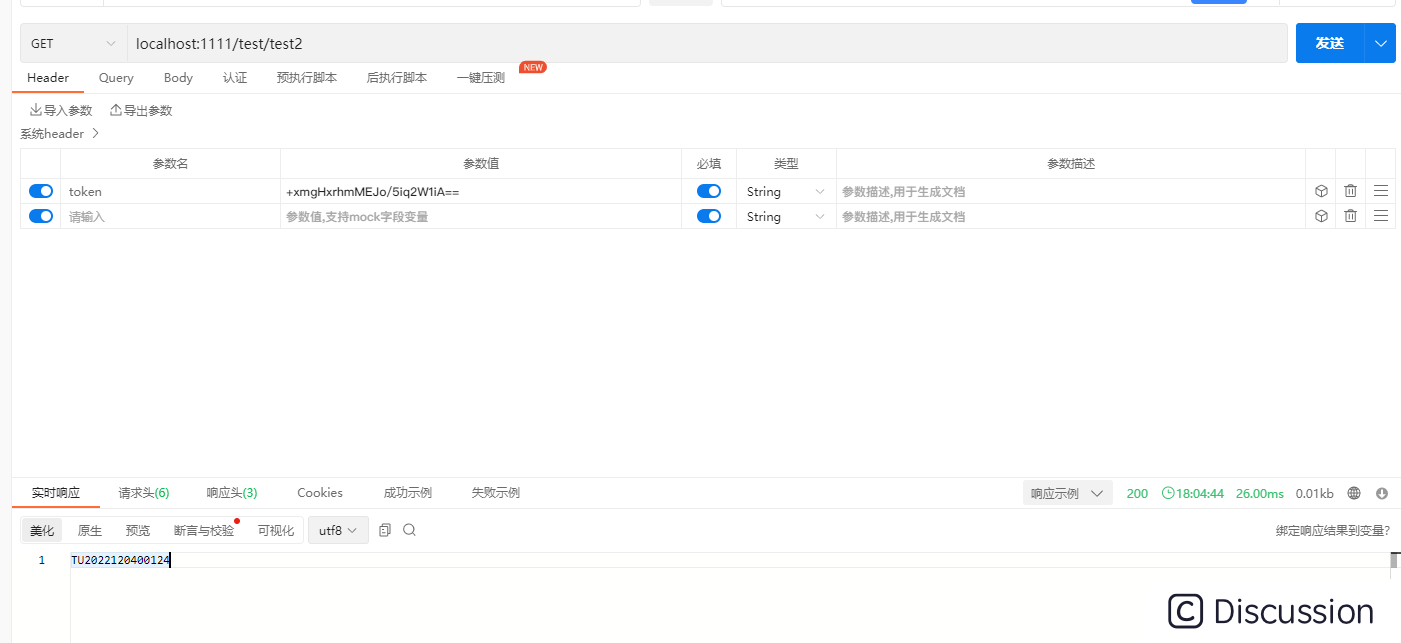Click the 发送 send button
1401x643 pixels.
tap(1330, 43)
